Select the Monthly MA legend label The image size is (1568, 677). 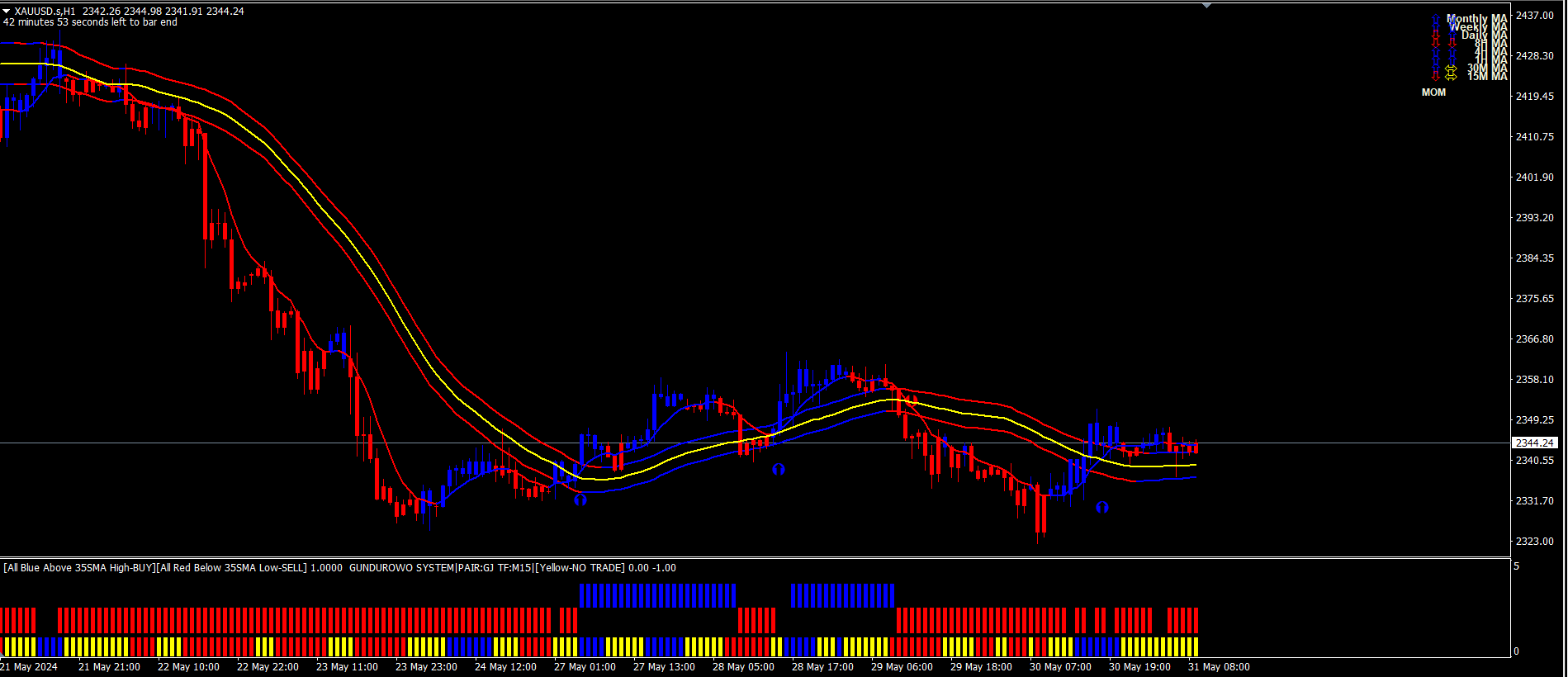[1477, 18]
